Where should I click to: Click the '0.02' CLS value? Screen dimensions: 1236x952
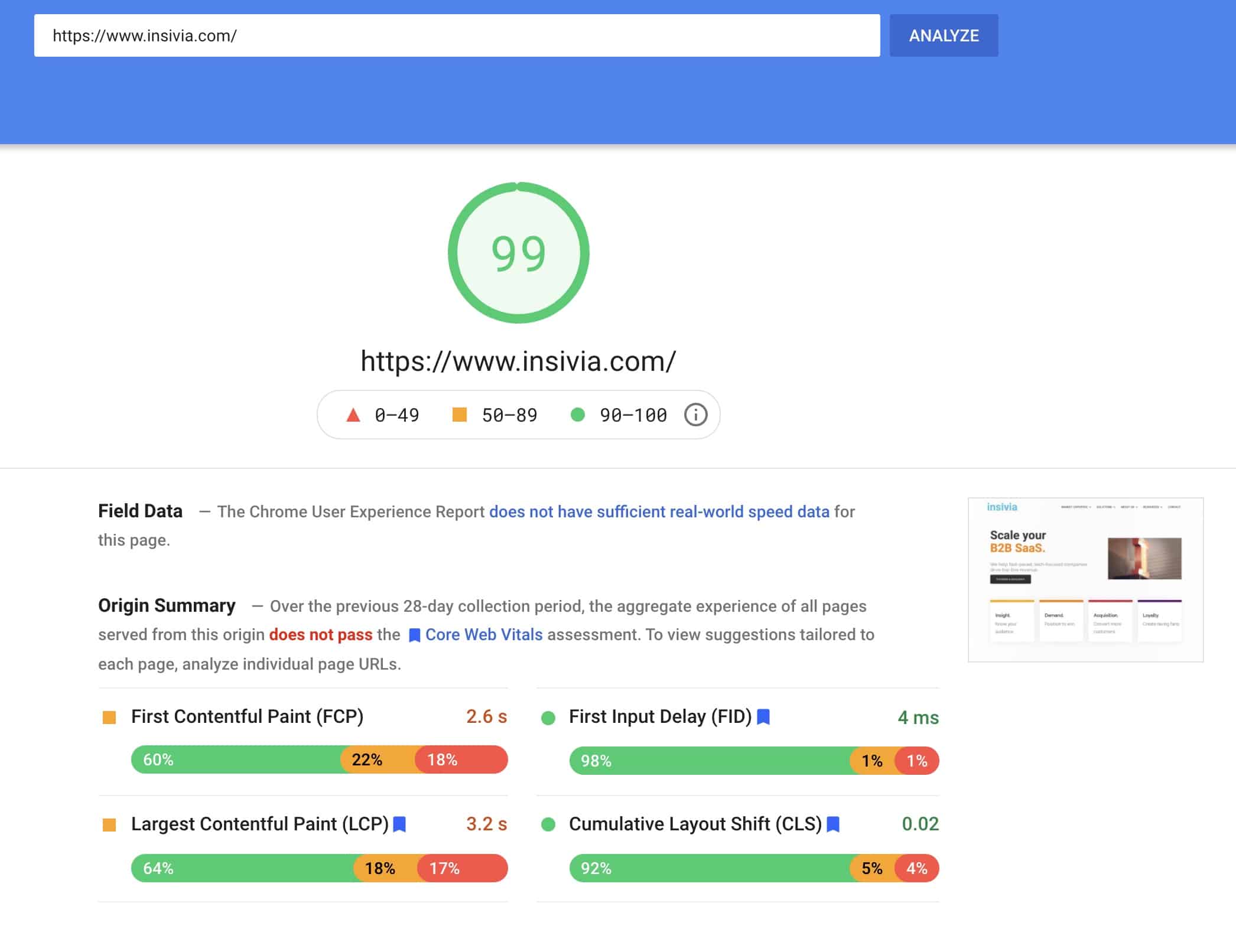(920, 824)
